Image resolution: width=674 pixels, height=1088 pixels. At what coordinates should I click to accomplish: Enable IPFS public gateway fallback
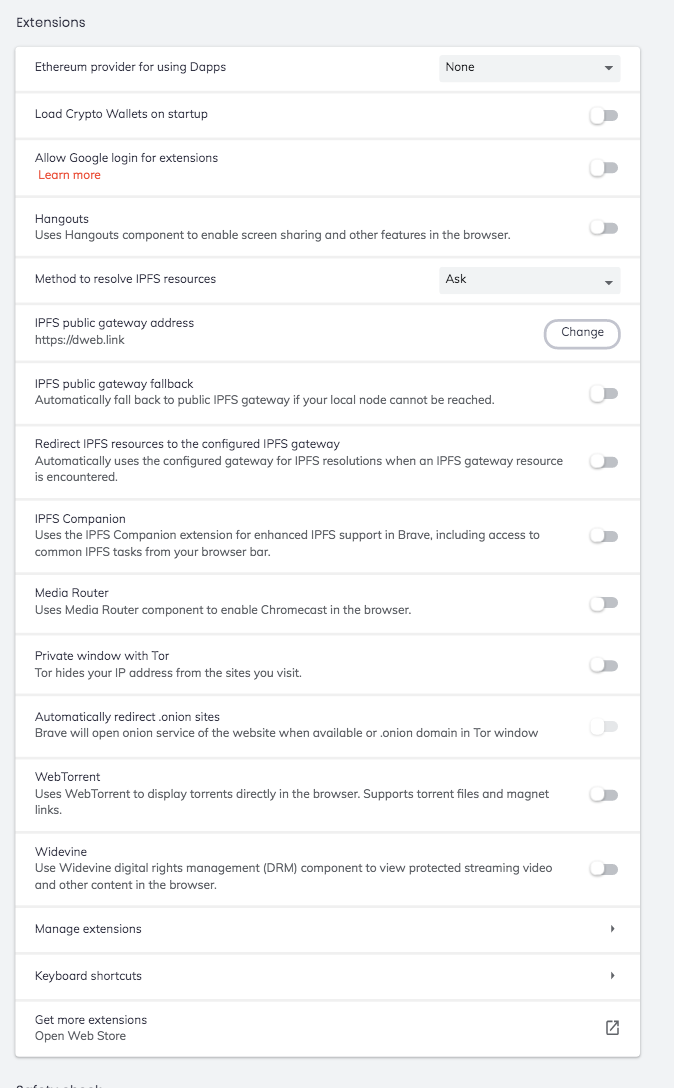point(603,393)
